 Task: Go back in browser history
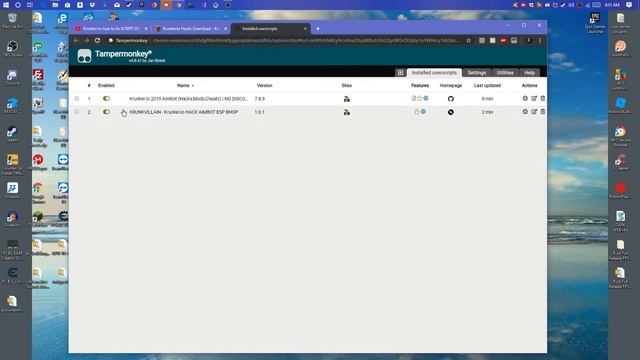point(76,40)
